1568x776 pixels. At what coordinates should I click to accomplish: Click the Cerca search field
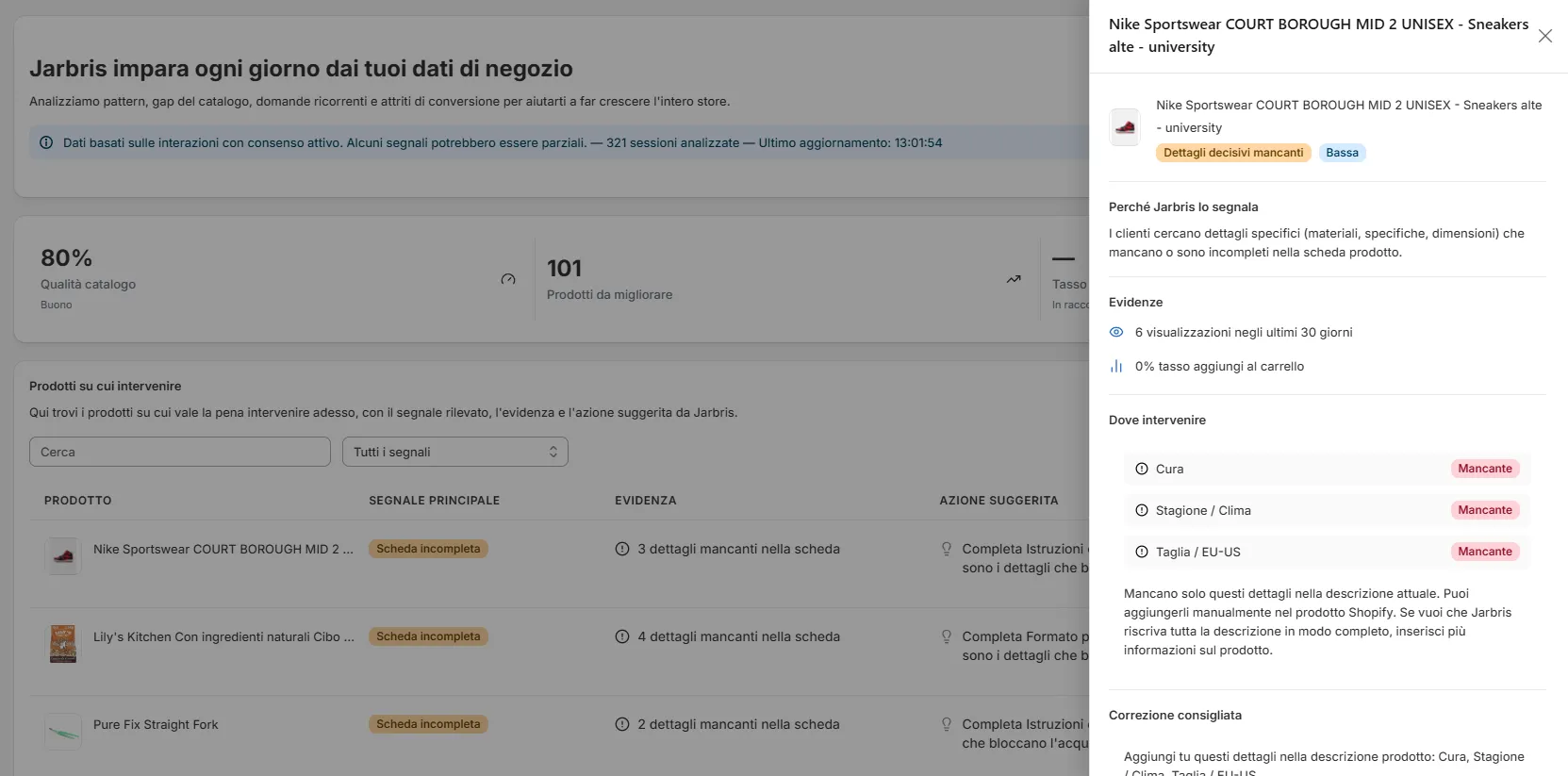tap(180, 452)
